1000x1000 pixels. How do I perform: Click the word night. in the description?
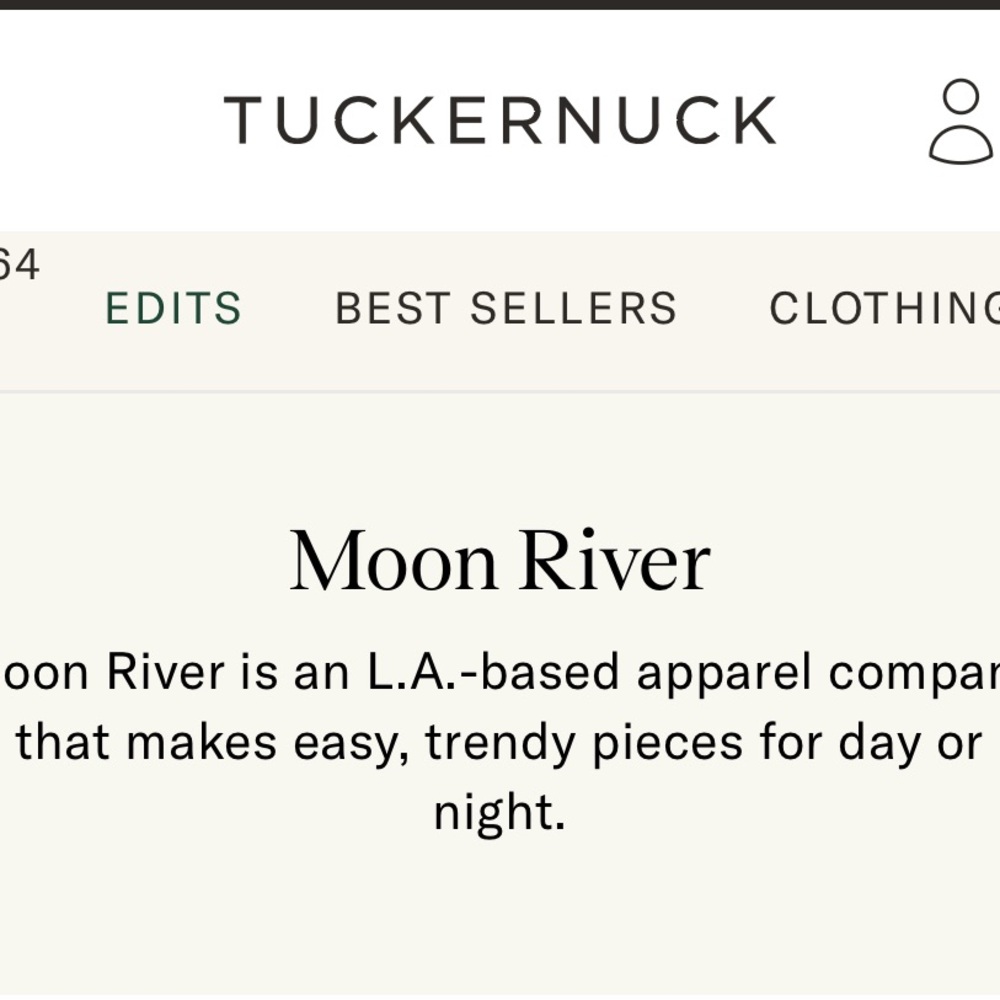499,812
